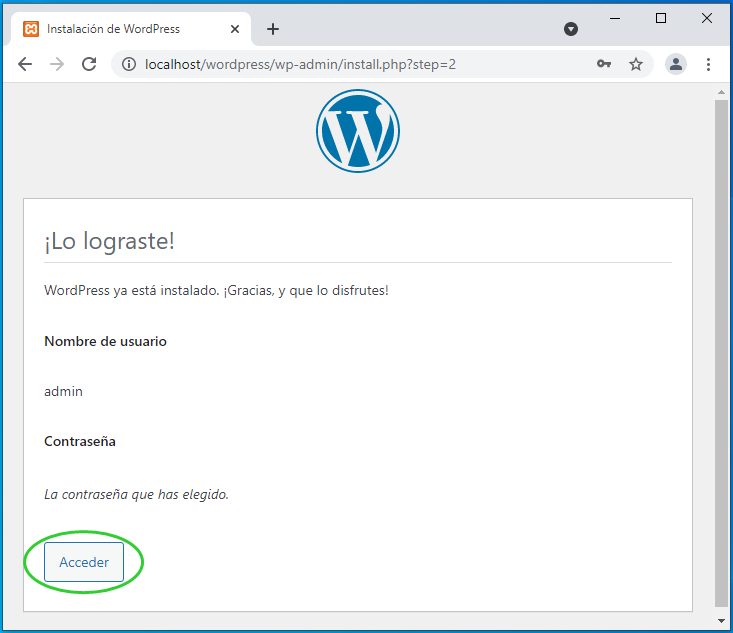Image resolution: width=733 pixels, height=633 pixels.
Task: Click the Contraseña label
Action: (x=79, y=441)
